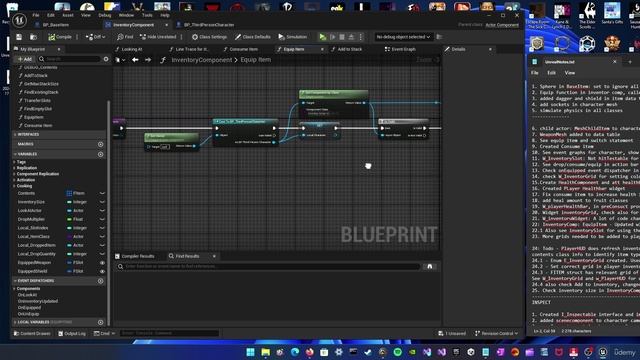Open the debug object selector dropdown
This screenshot has width=640, height=360.
tap(403, 37)
